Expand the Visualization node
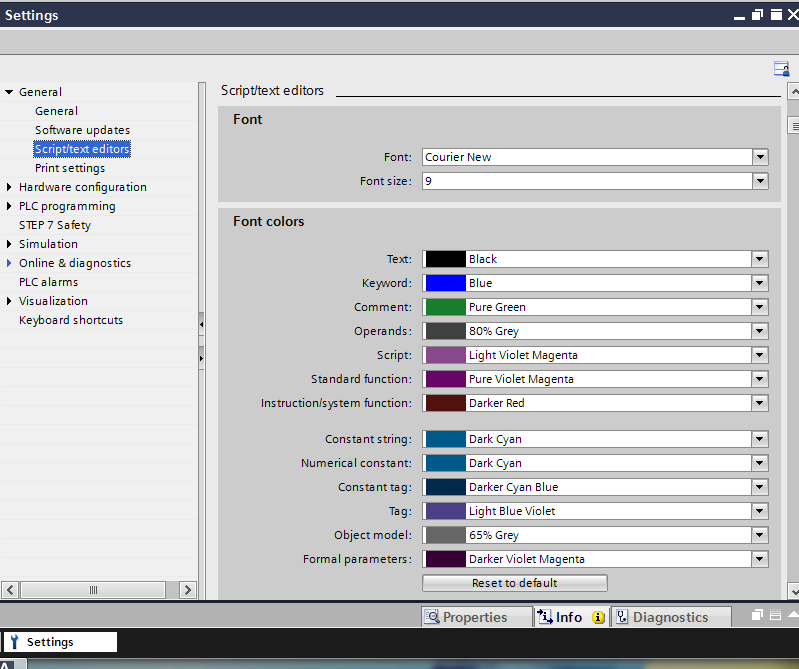Image resolution: width=799 pixels, height=669 pixels. [x=9, y=301]
